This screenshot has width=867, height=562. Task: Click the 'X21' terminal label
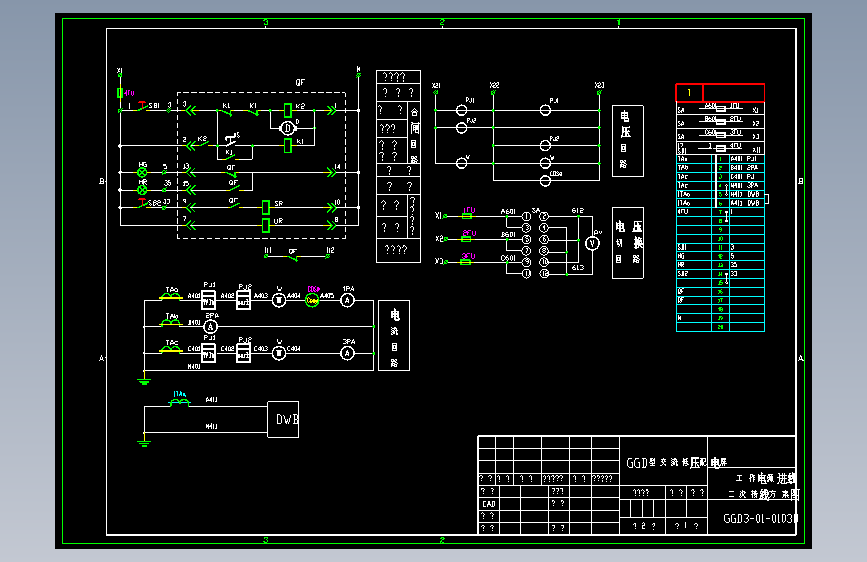coord(436,86)
